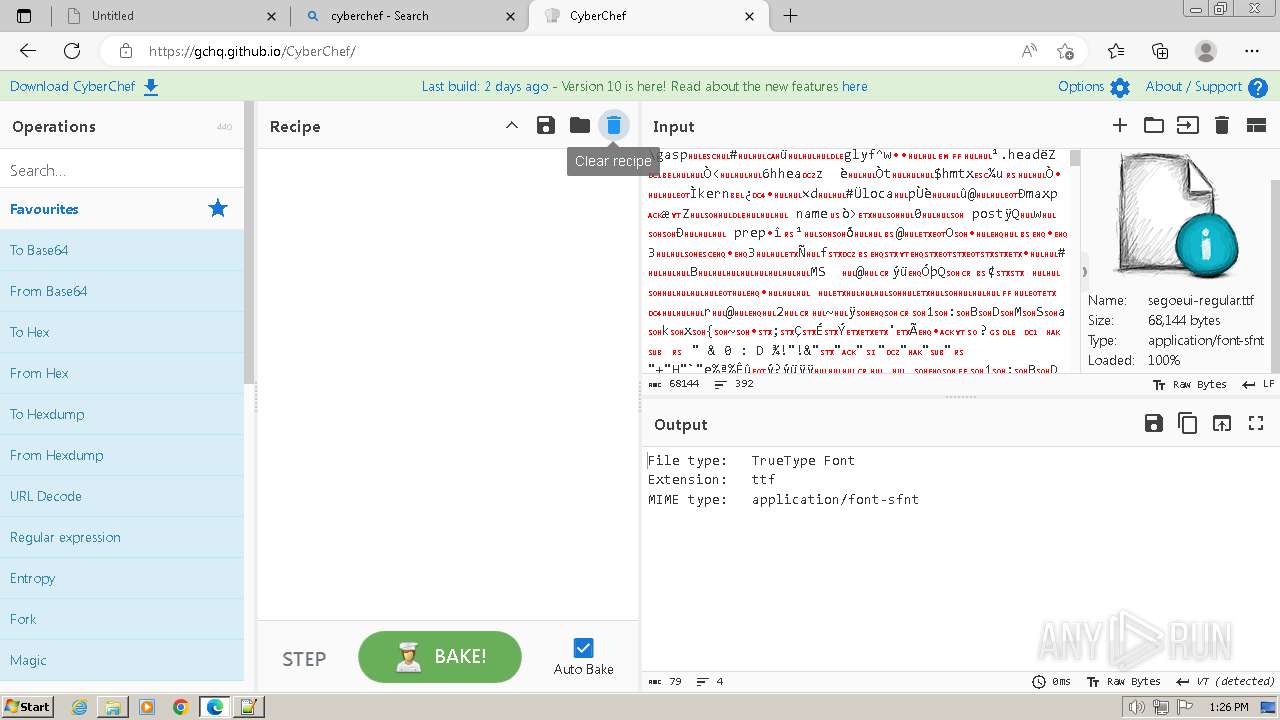The width and height of the screenshot is (1280, 720).
Task: Open tab actions menu icon
Action: [24, 16]
